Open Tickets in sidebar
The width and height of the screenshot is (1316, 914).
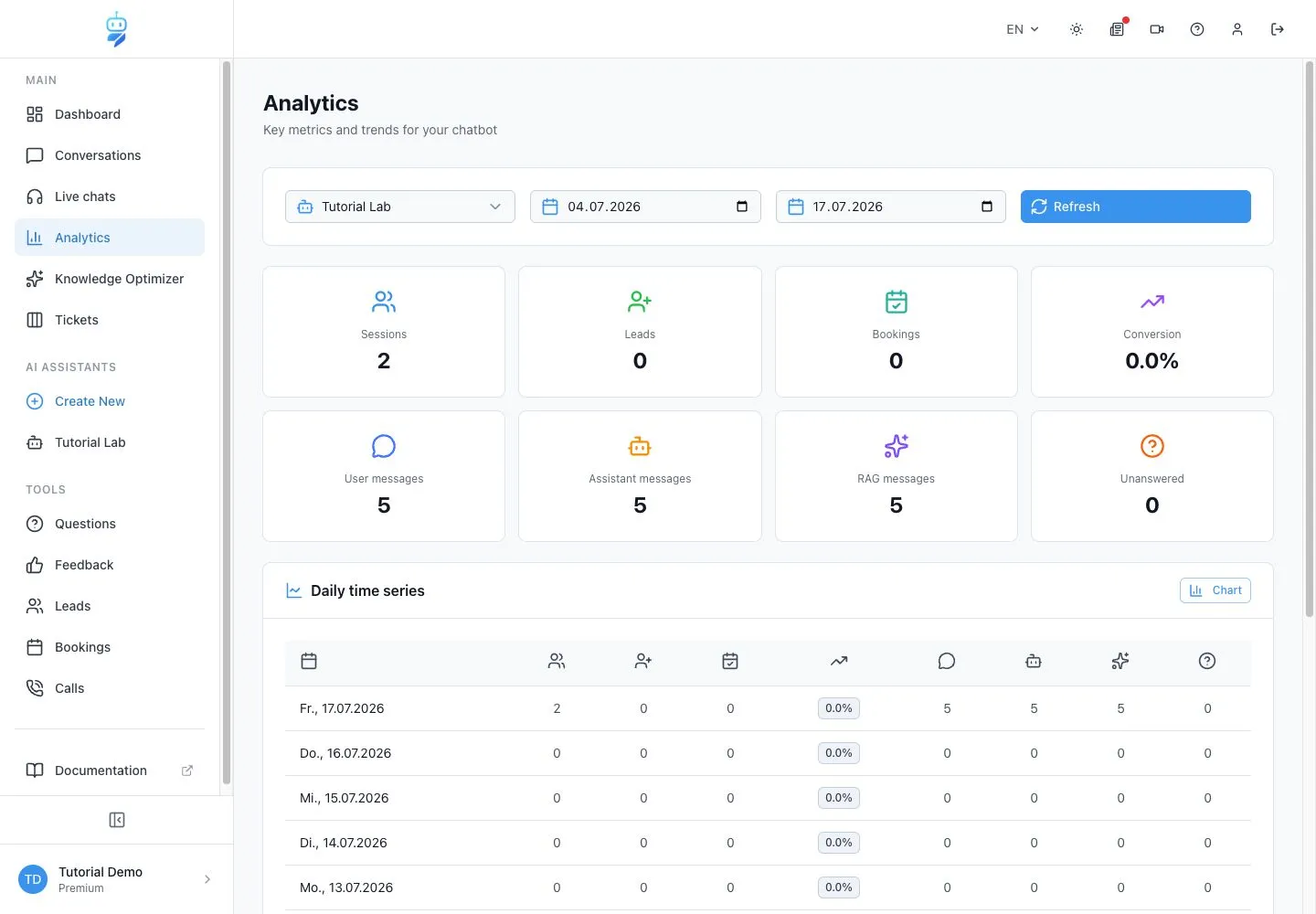pos(110,320)
